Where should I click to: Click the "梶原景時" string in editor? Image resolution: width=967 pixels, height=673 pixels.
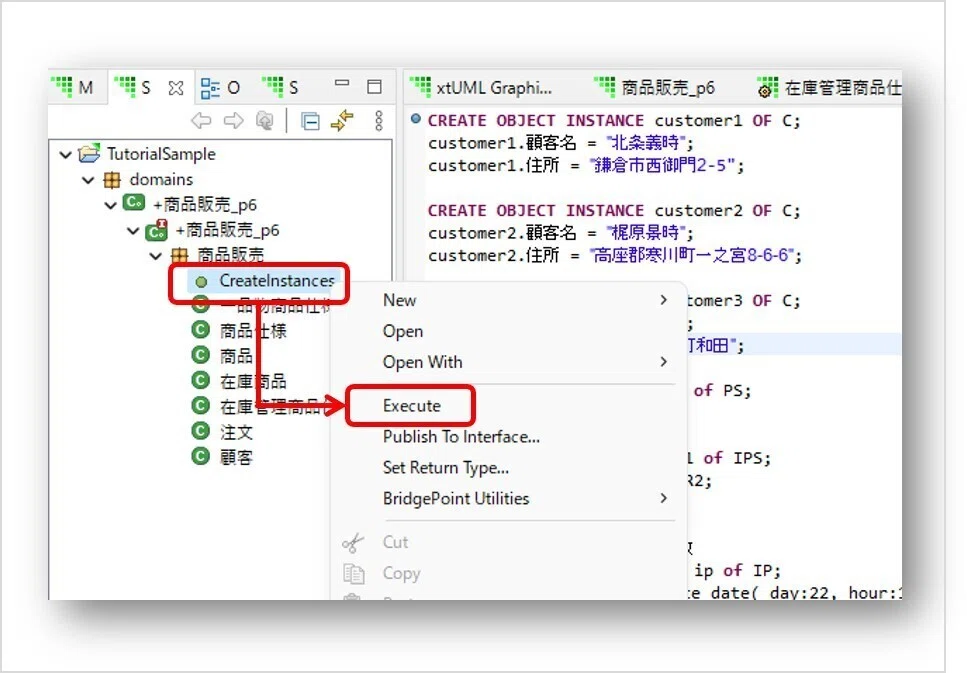pos(646,233)
